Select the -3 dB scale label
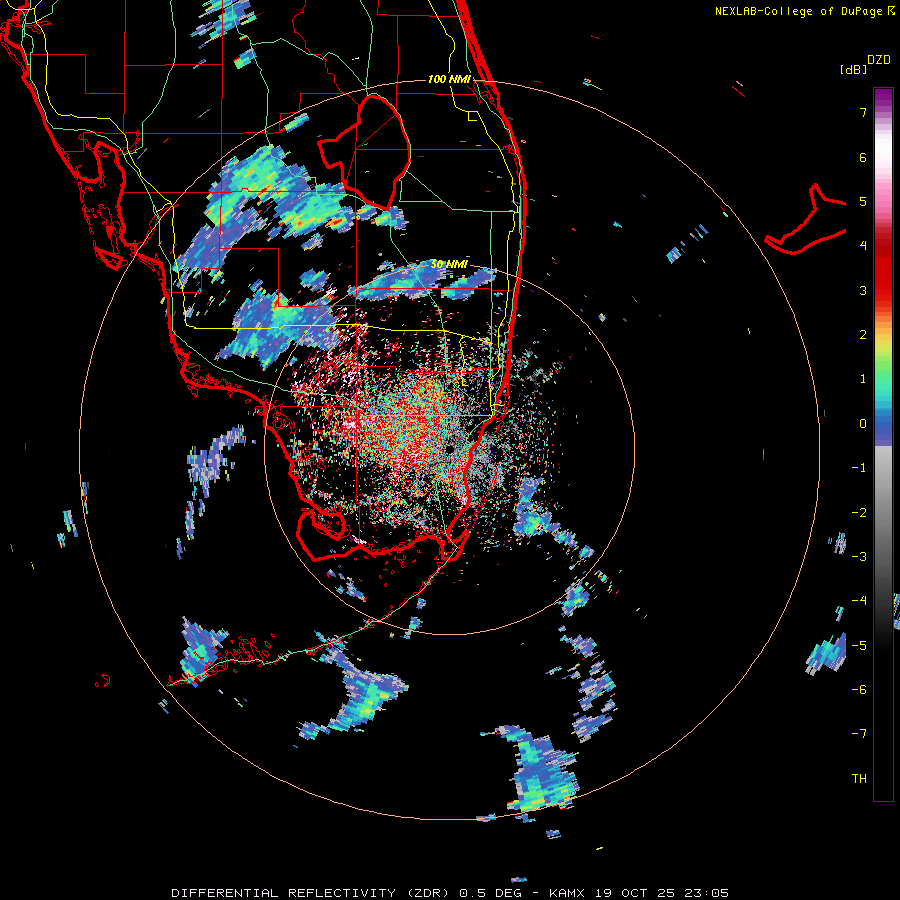The image size is (900, 900). [x=859, y=557]
